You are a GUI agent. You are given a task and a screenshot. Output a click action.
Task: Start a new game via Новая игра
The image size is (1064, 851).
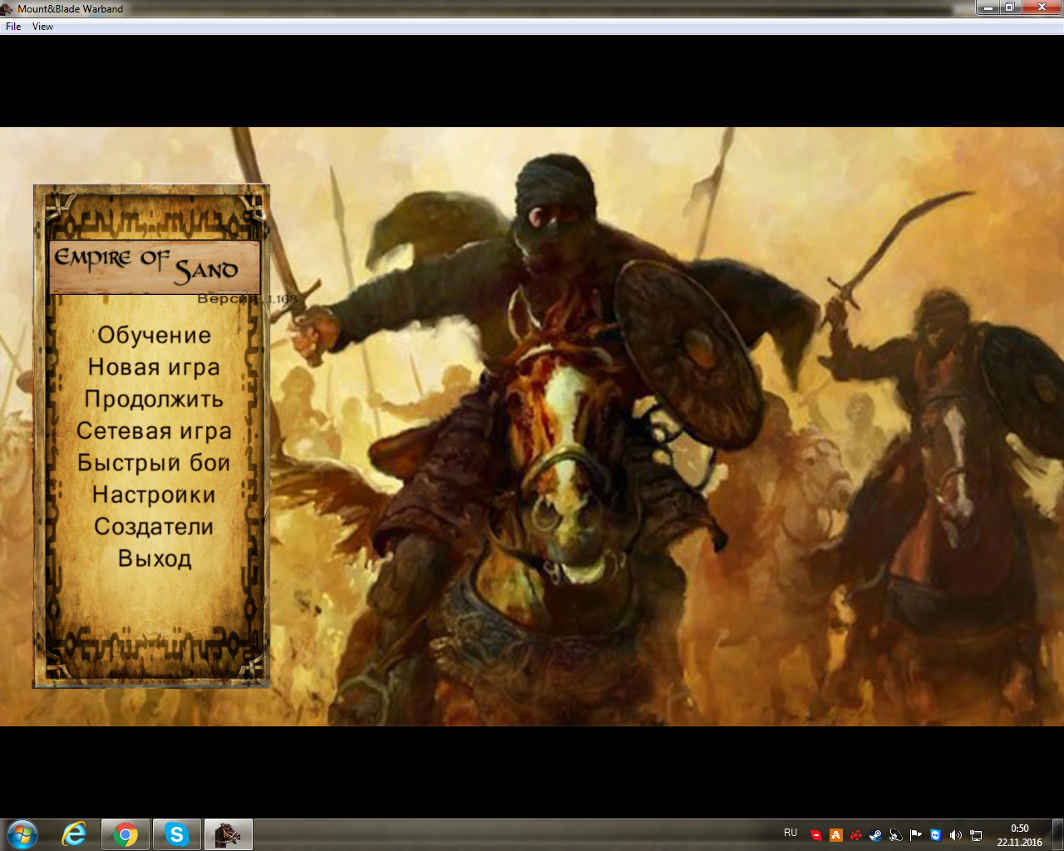(x=154, y=367)
